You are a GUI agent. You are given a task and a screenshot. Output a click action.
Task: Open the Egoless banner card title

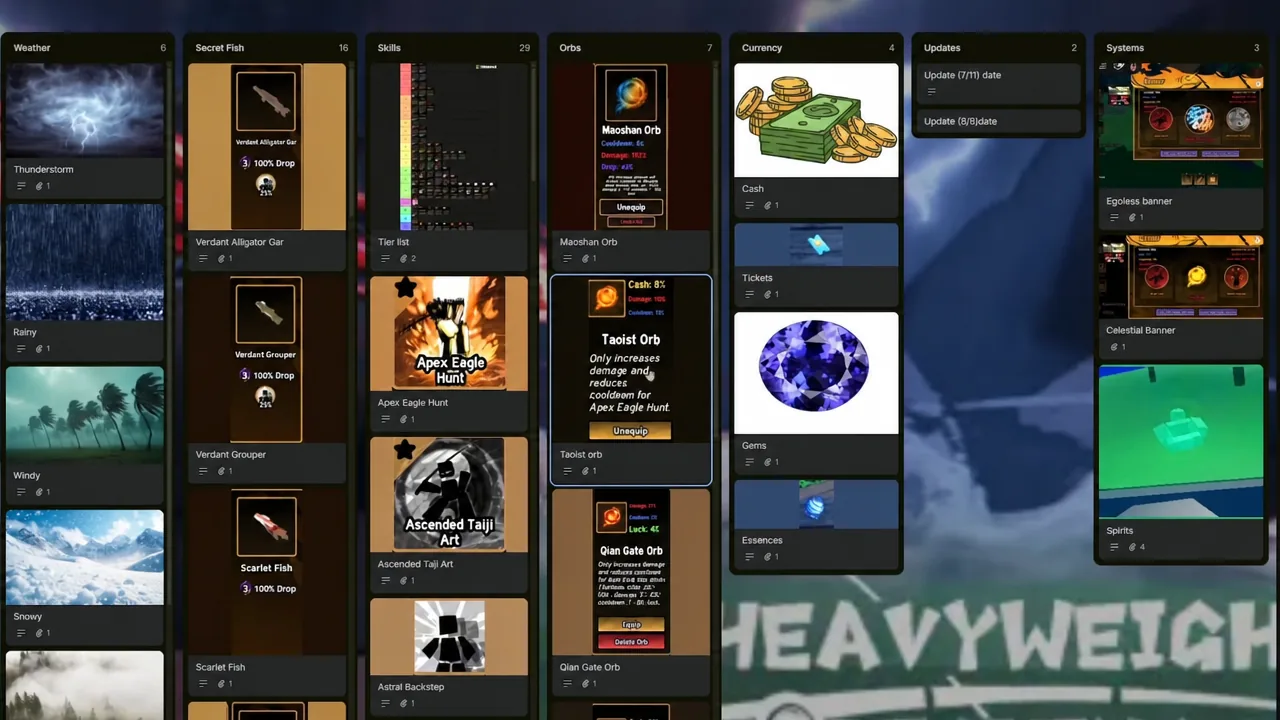click(1139, 201)
